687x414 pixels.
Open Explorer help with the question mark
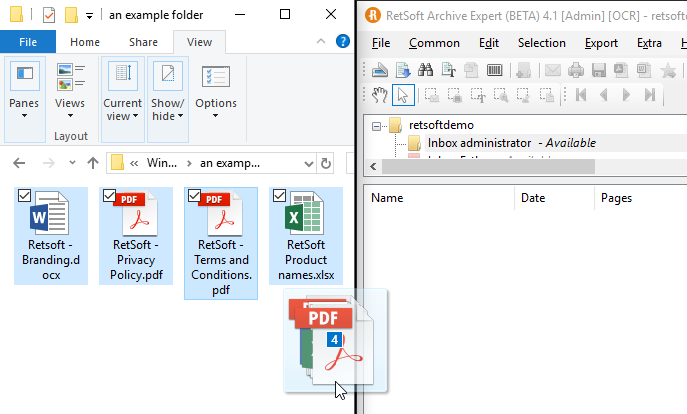click(343, 42)
